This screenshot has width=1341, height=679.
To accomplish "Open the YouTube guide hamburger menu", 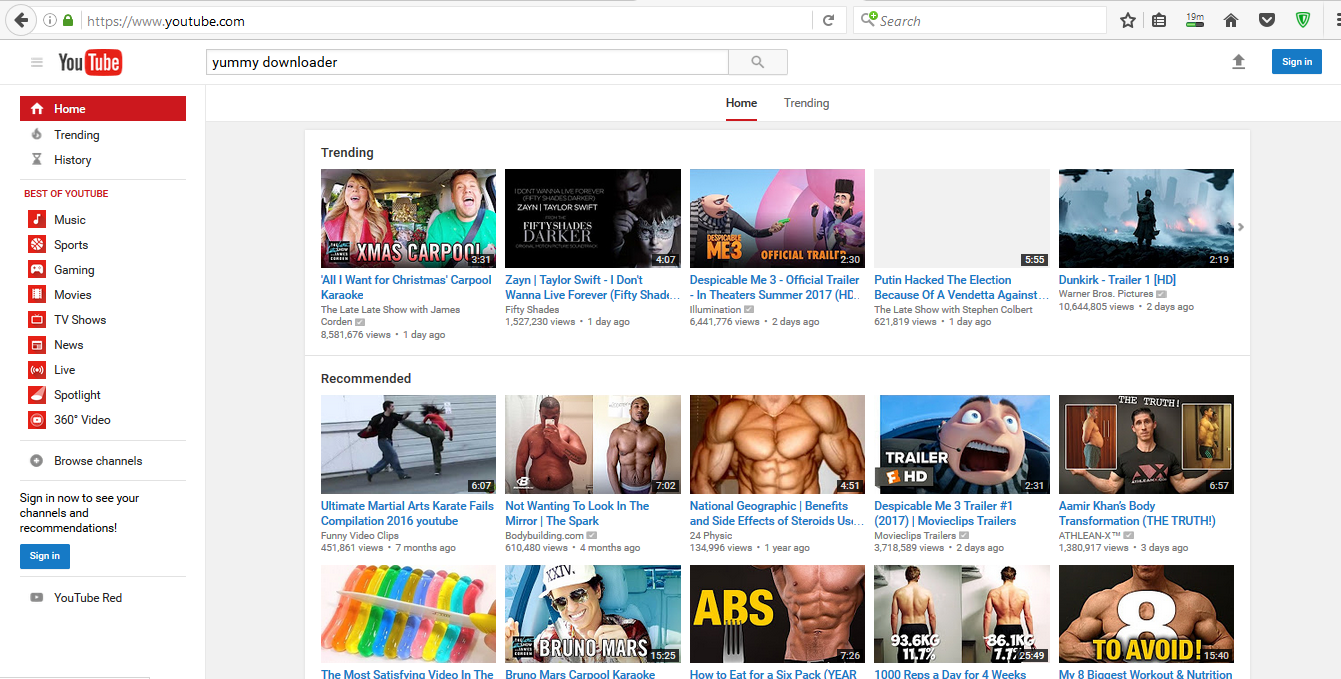I will click(x=37, y=62).
